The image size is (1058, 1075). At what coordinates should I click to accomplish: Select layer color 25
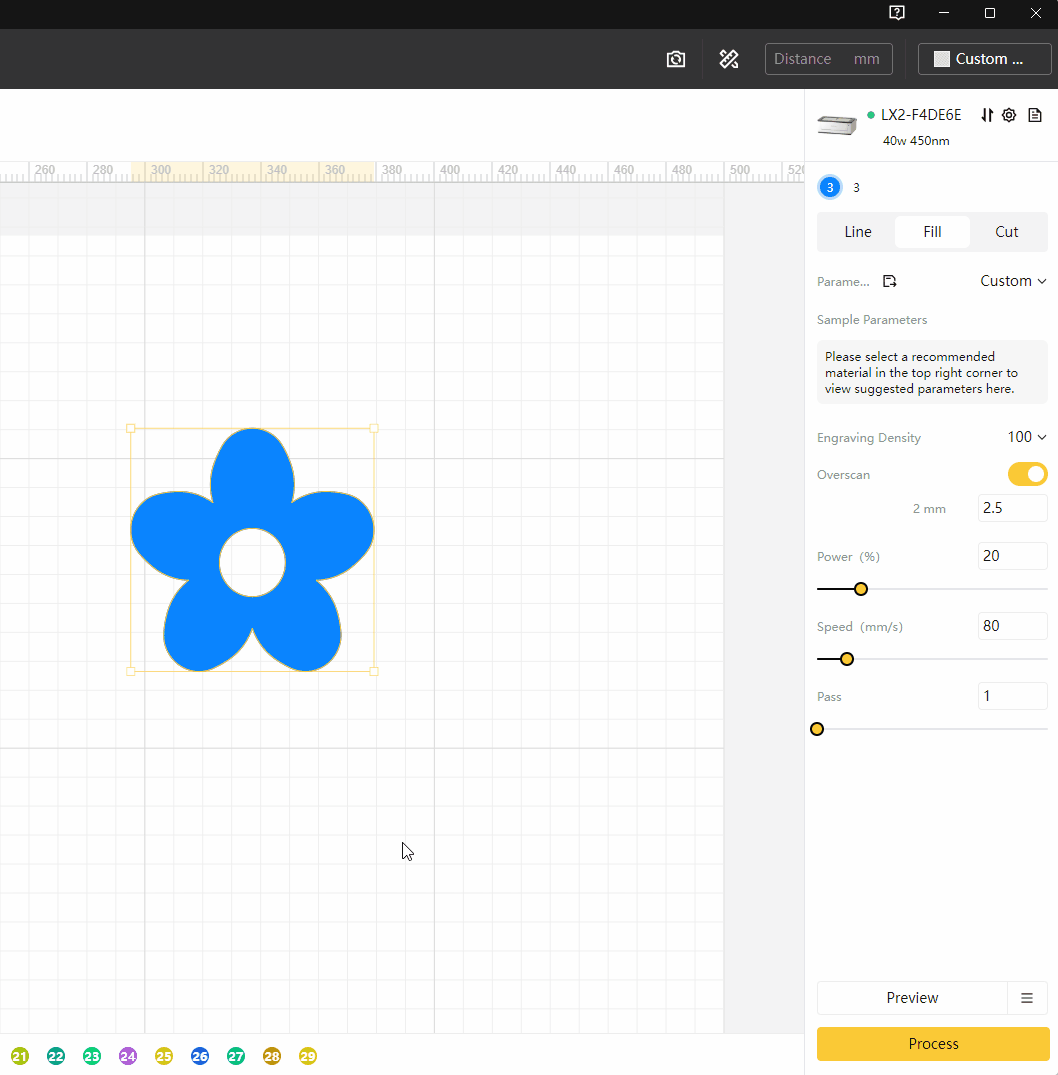[164, 1056]
